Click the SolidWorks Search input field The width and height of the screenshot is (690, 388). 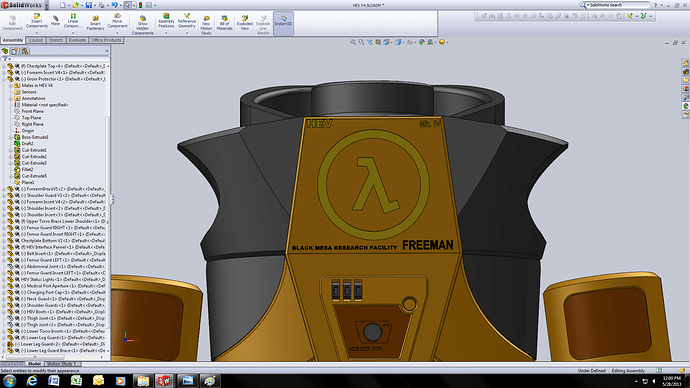pyautogui.click(x=618, y=5)
